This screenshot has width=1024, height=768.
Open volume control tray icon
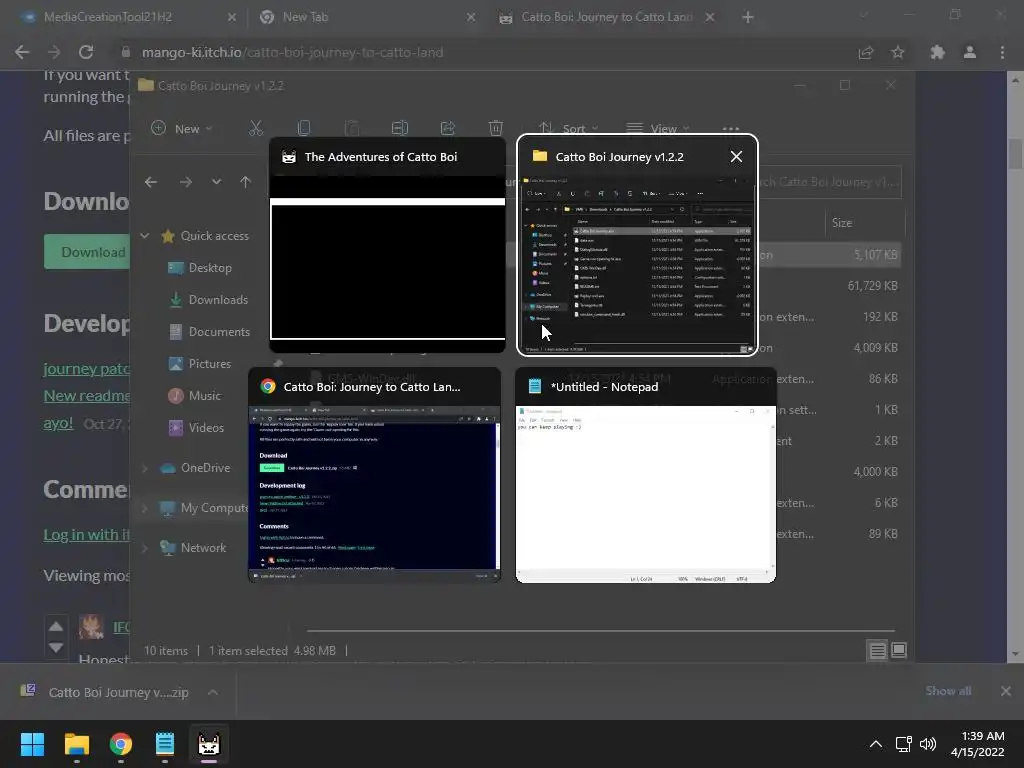coord(927,744)
